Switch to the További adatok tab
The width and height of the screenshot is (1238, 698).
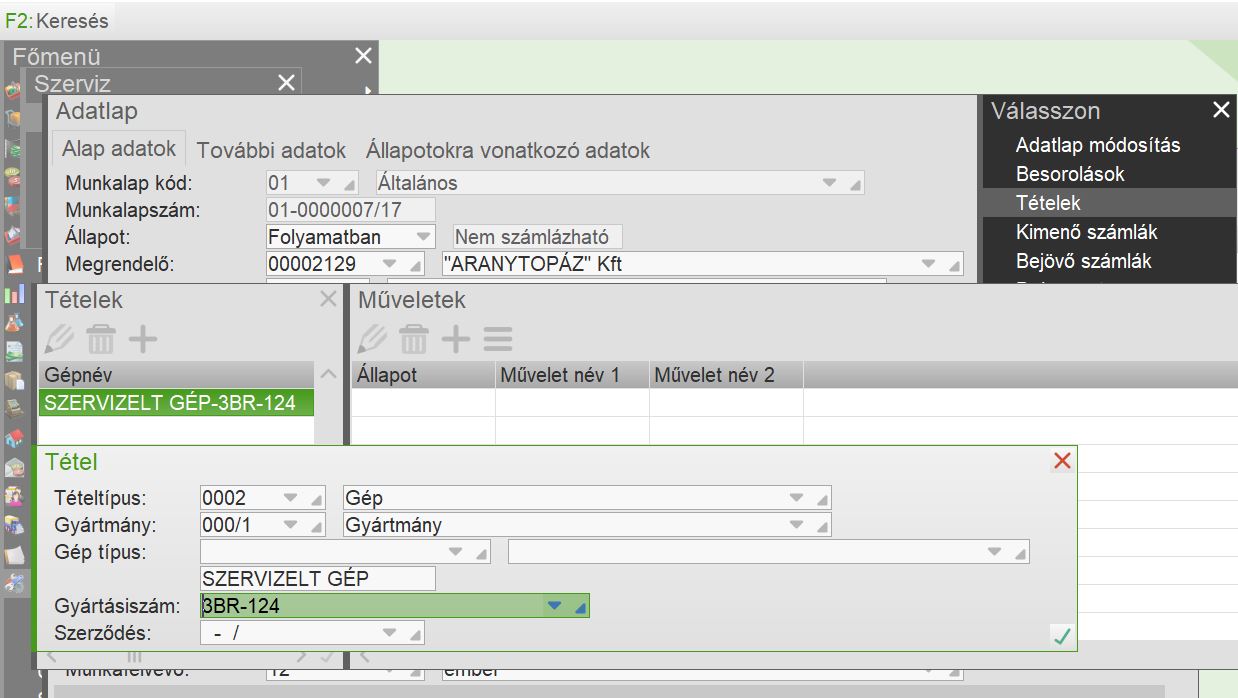[271, 151]
